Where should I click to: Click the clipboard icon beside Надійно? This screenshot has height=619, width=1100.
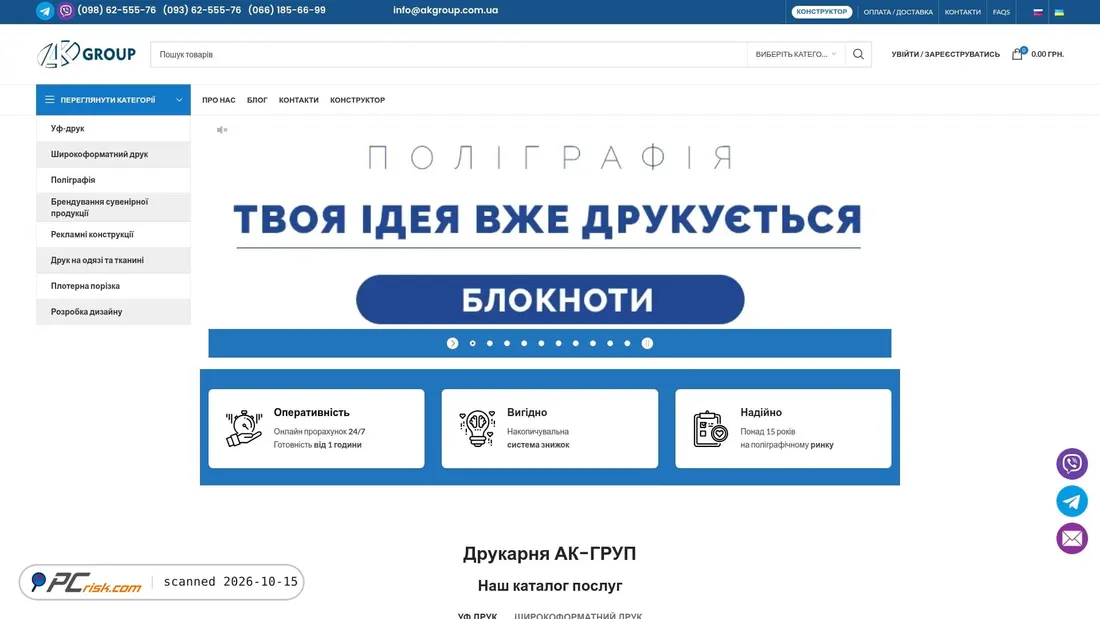710,428
